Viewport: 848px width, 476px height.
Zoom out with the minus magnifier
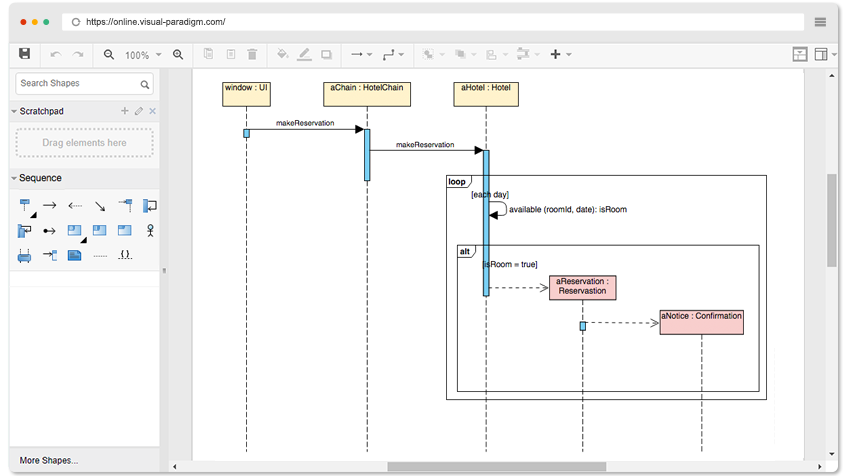[109, 55]
